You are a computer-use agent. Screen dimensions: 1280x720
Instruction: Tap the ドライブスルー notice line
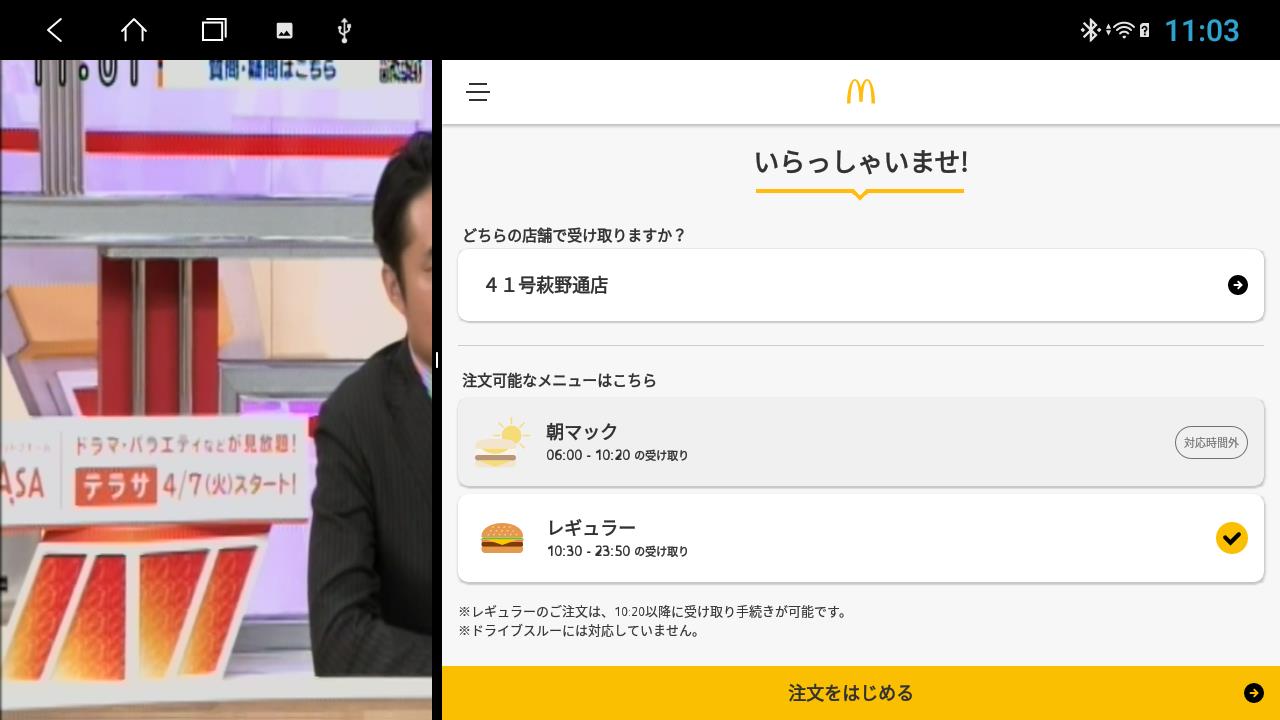(581, 631)
